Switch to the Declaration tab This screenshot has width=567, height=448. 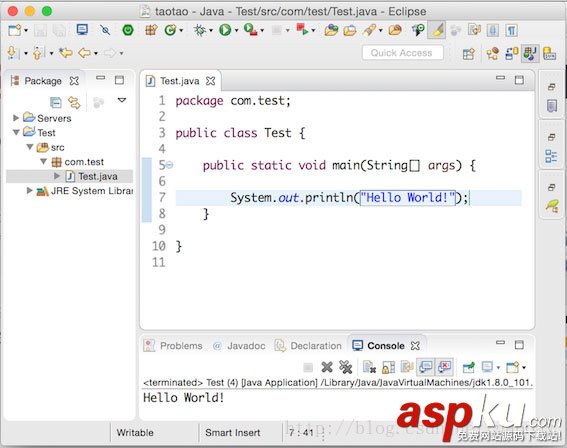[308, 346]
